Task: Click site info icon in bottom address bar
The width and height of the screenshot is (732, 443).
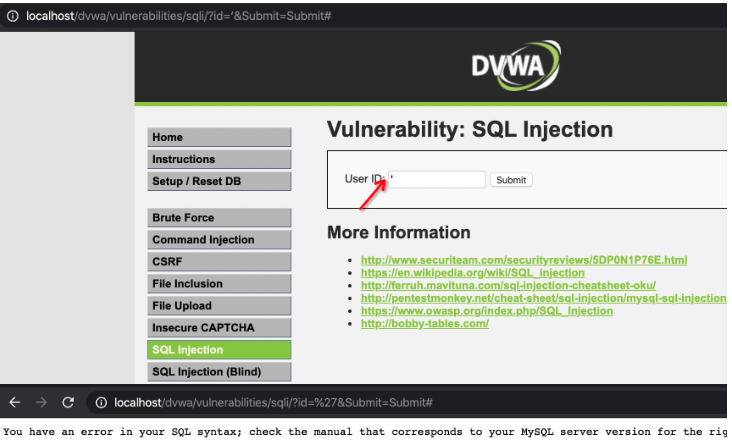Action: click(101, 402)
